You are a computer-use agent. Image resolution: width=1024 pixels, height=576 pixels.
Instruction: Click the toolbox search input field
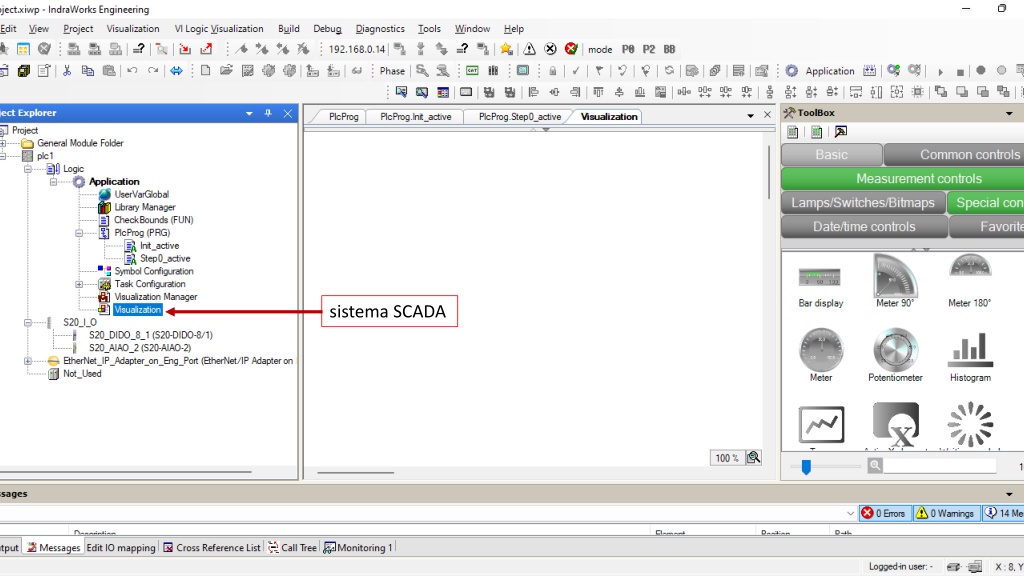(x=939, y=466)
